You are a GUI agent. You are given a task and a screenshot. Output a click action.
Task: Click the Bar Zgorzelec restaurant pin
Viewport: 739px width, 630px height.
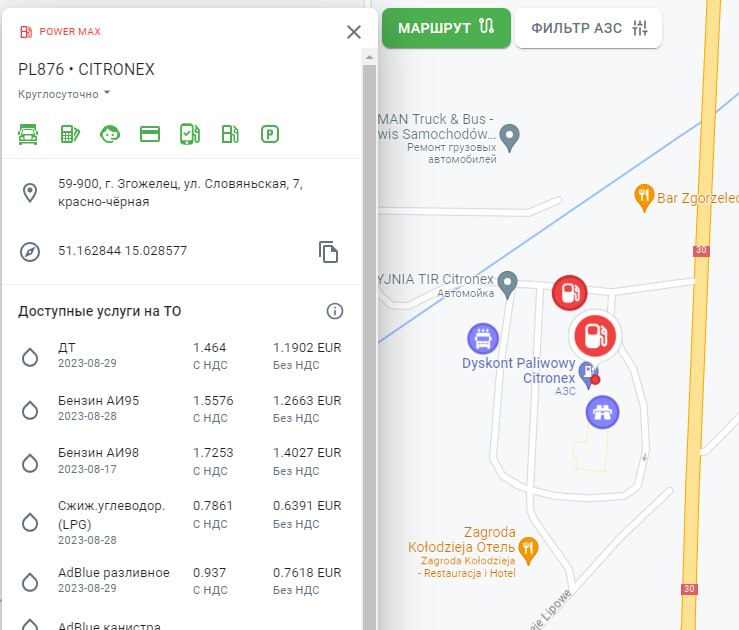[645, 196]
